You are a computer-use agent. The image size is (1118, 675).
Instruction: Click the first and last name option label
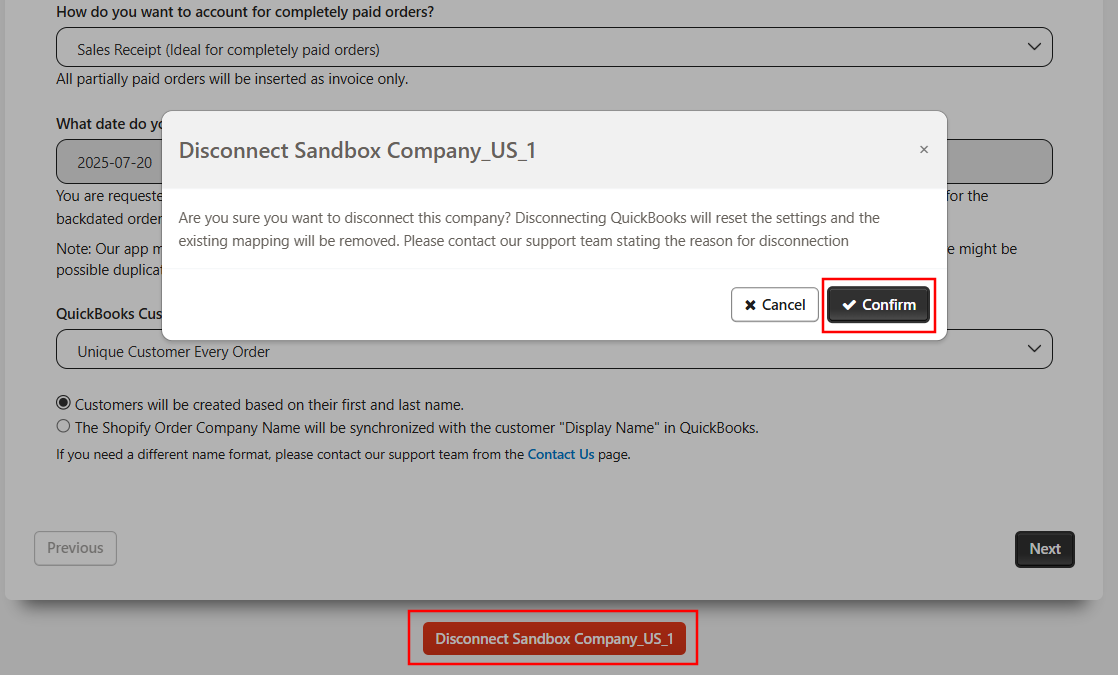pyautogui.click(x=270, y=405)
